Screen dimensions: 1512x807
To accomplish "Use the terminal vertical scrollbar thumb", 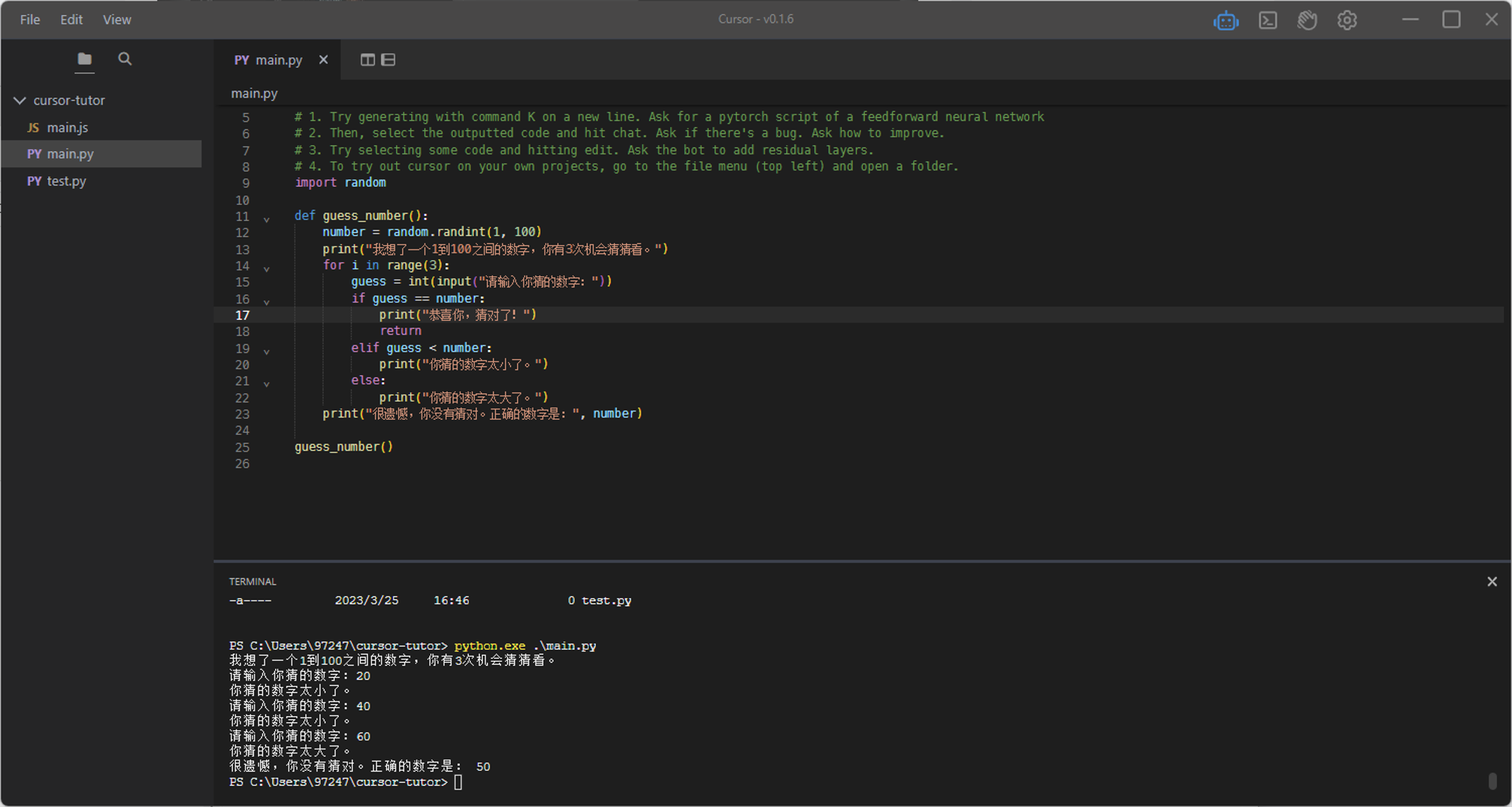I will click(1492, 781).
